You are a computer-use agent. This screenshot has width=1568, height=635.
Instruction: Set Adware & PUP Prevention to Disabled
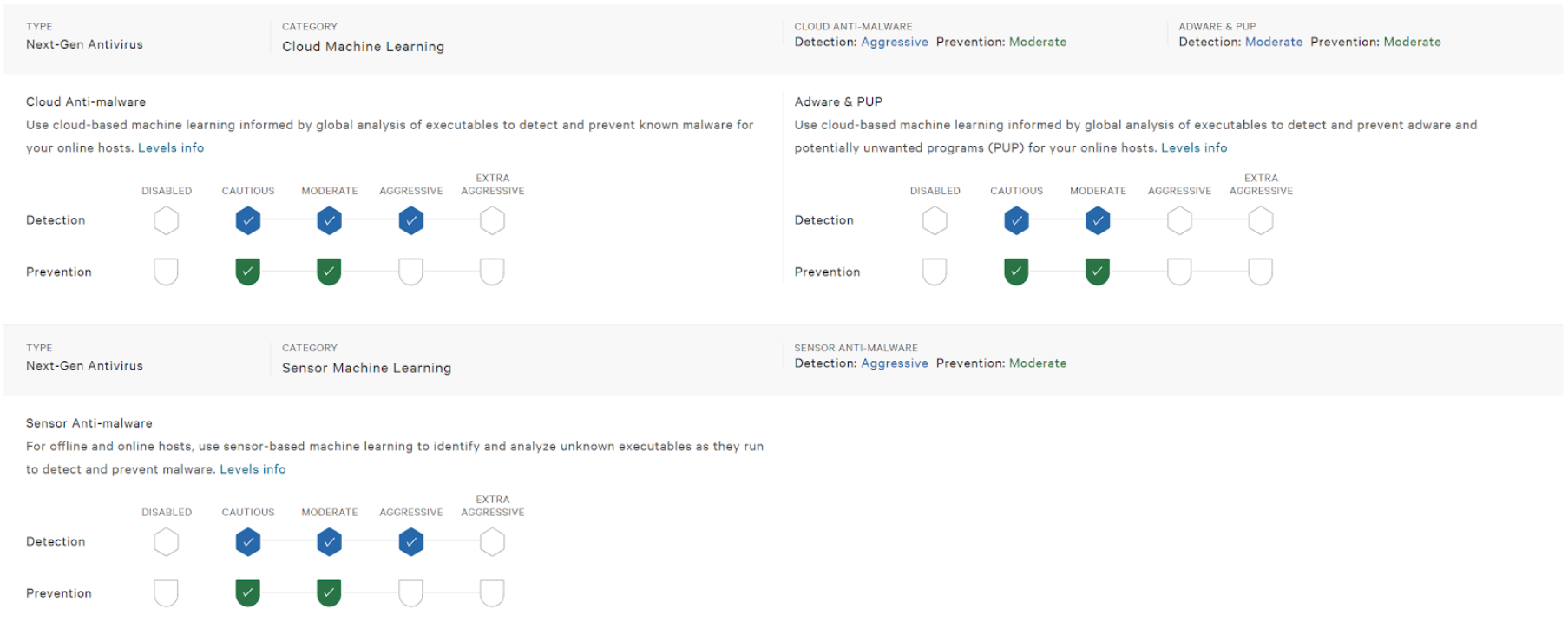935,272
